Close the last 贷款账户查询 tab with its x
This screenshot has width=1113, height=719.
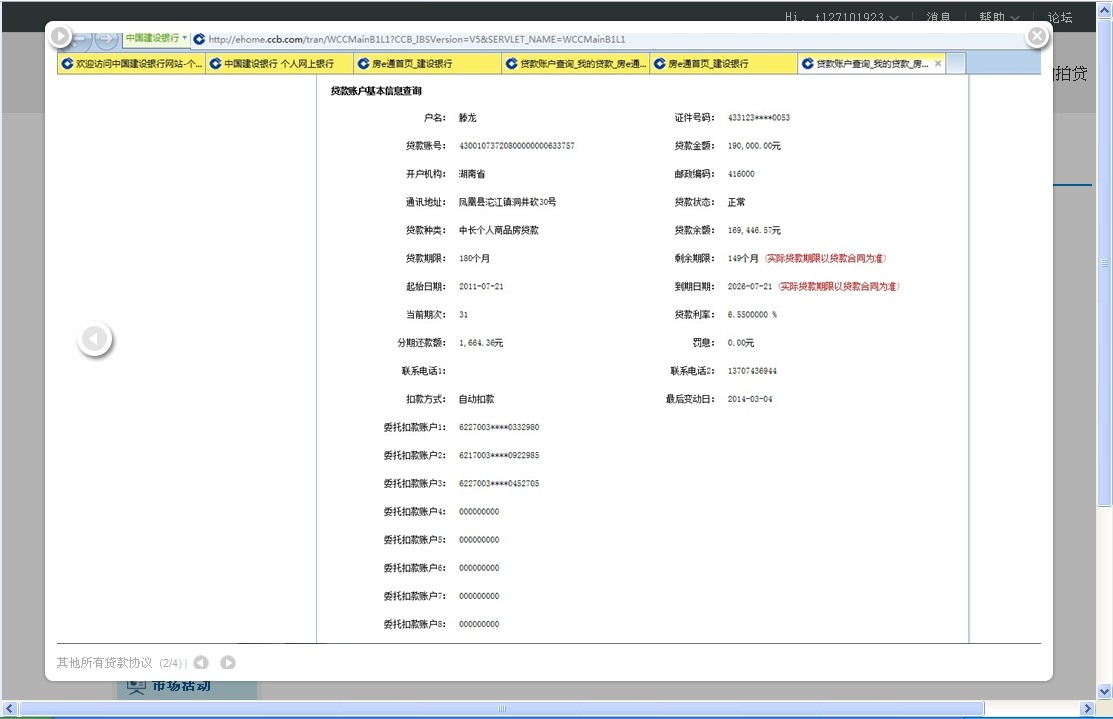[938, 63]
